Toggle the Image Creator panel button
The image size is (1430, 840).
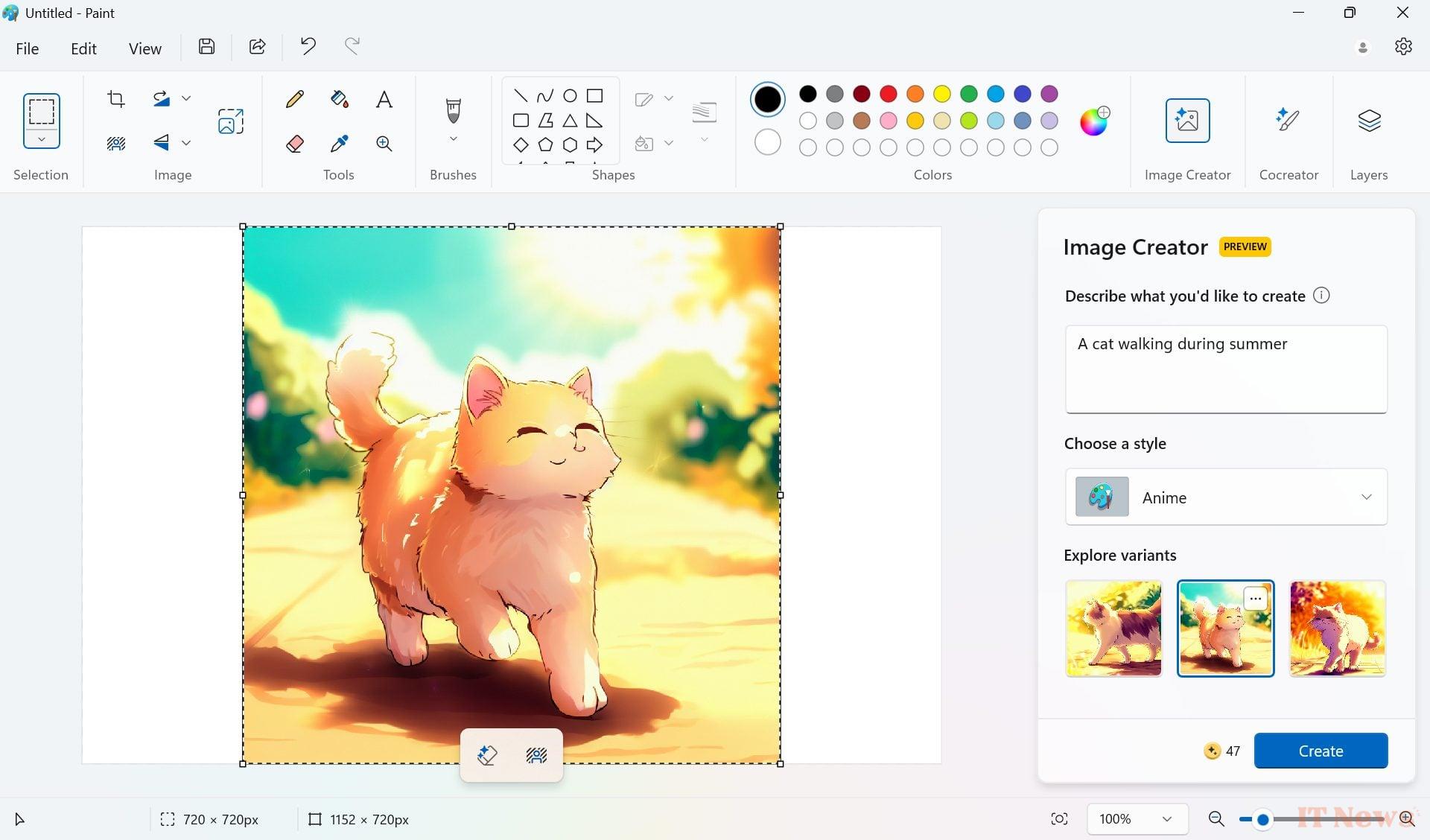[x=1187, y=121]
